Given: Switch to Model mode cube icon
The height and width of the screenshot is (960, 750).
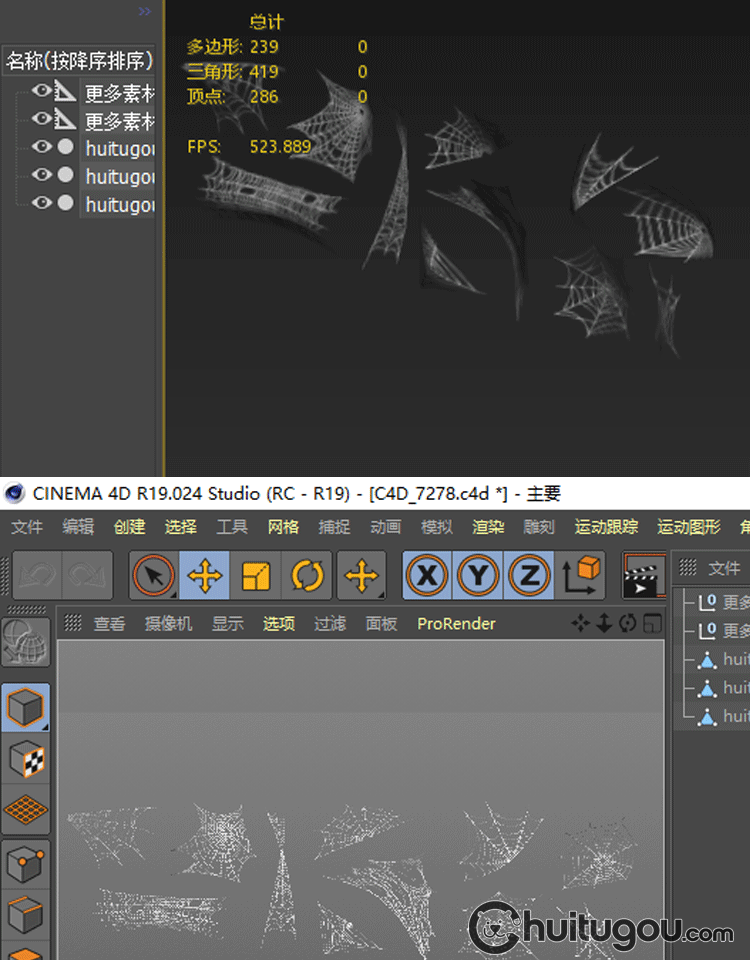Looking at the screenshot, I should click(x=26, y=708).
